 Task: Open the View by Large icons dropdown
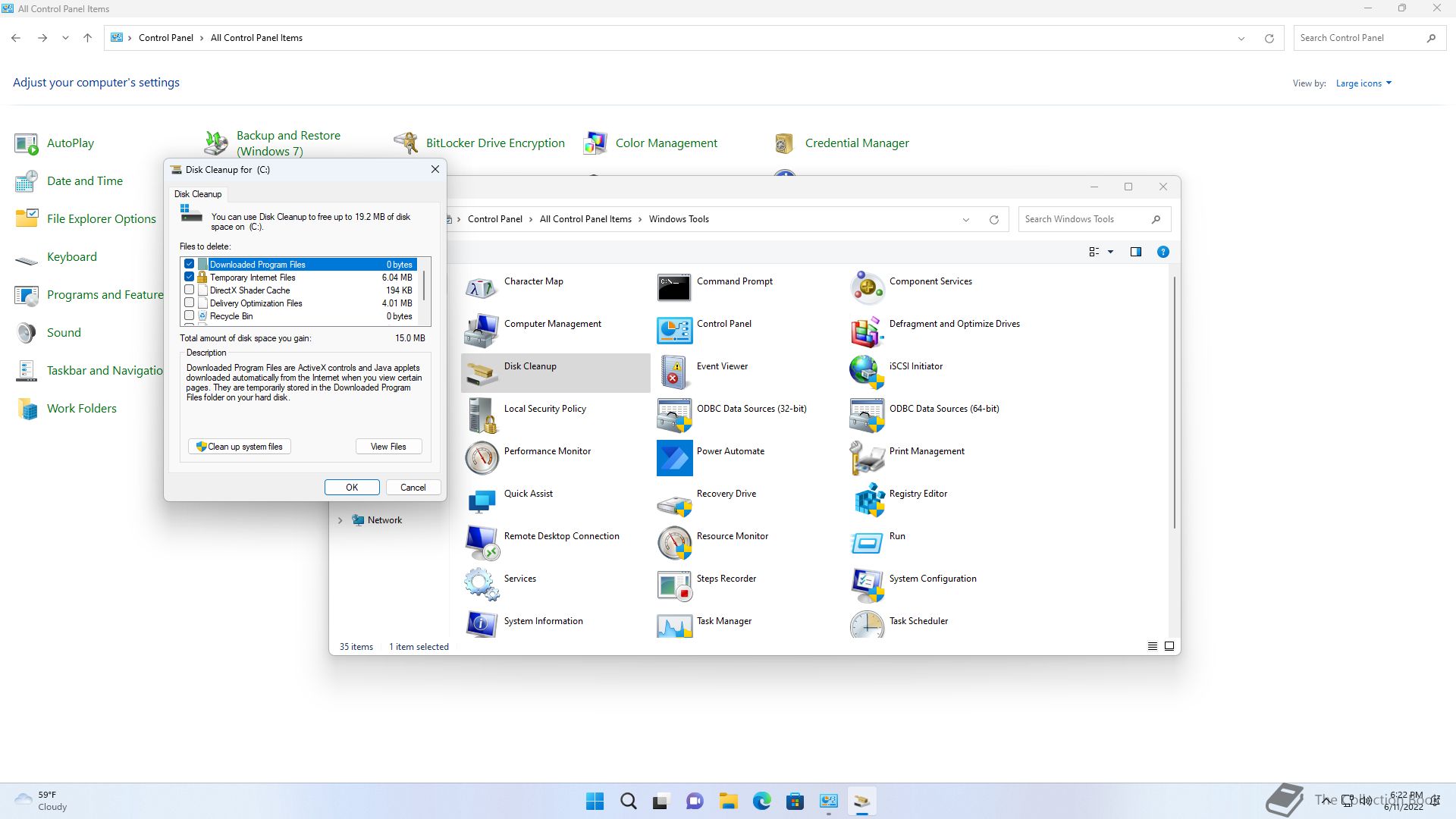(x=1363, y=83)
